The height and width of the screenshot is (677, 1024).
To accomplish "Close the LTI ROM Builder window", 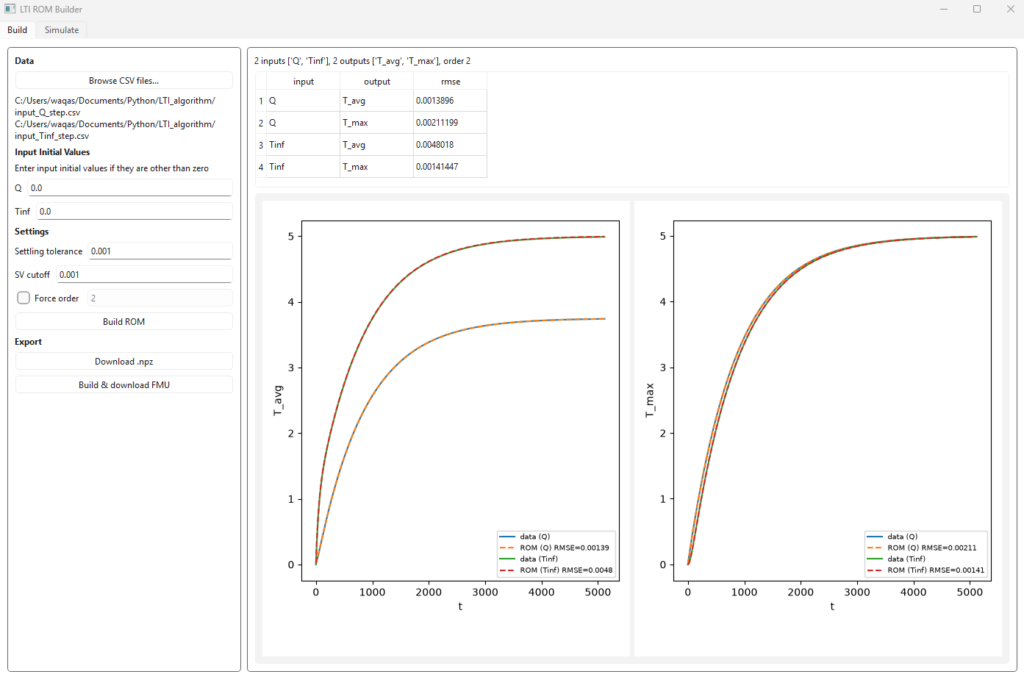I will pyautogui.click(x=1010, y=9).
